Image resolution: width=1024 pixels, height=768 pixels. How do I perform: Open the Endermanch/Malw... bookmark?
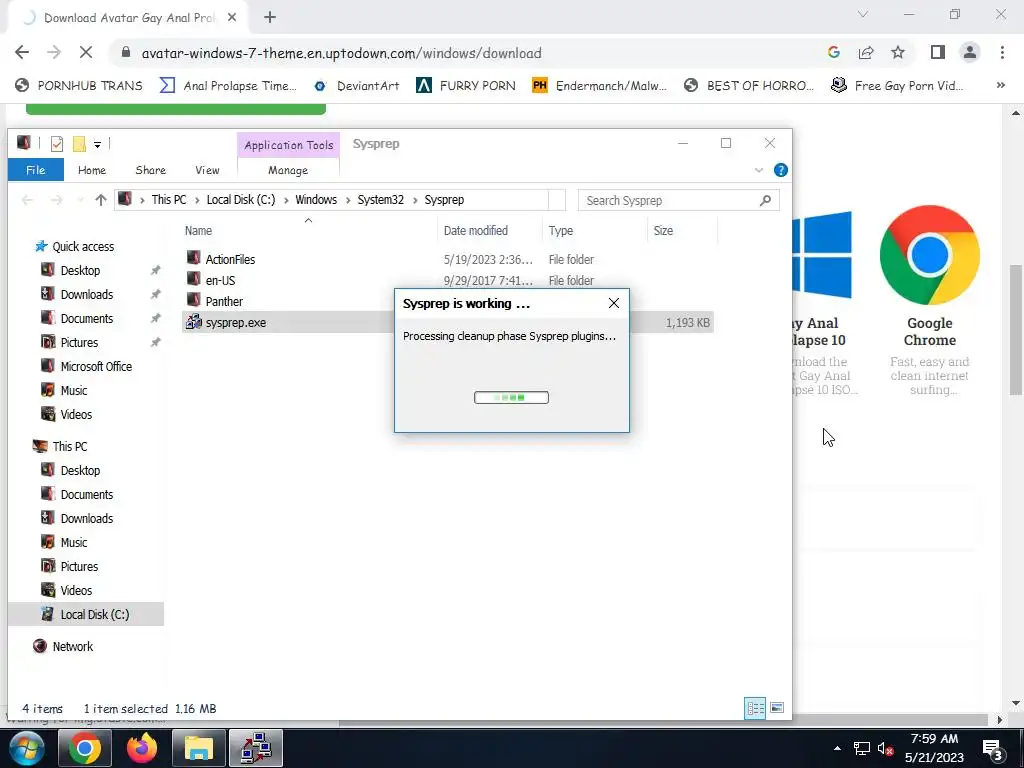600,86
